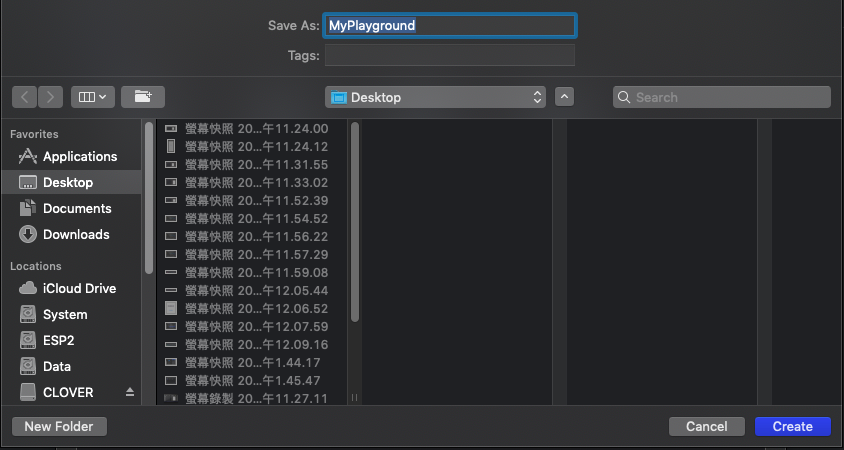Click the Search field

click(722, 97)
